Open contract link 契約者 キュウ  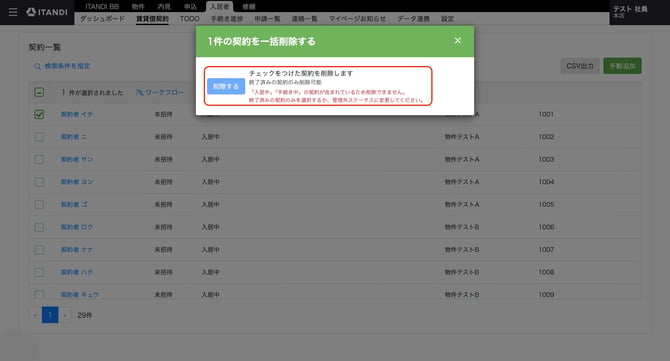tap(79, 295)
